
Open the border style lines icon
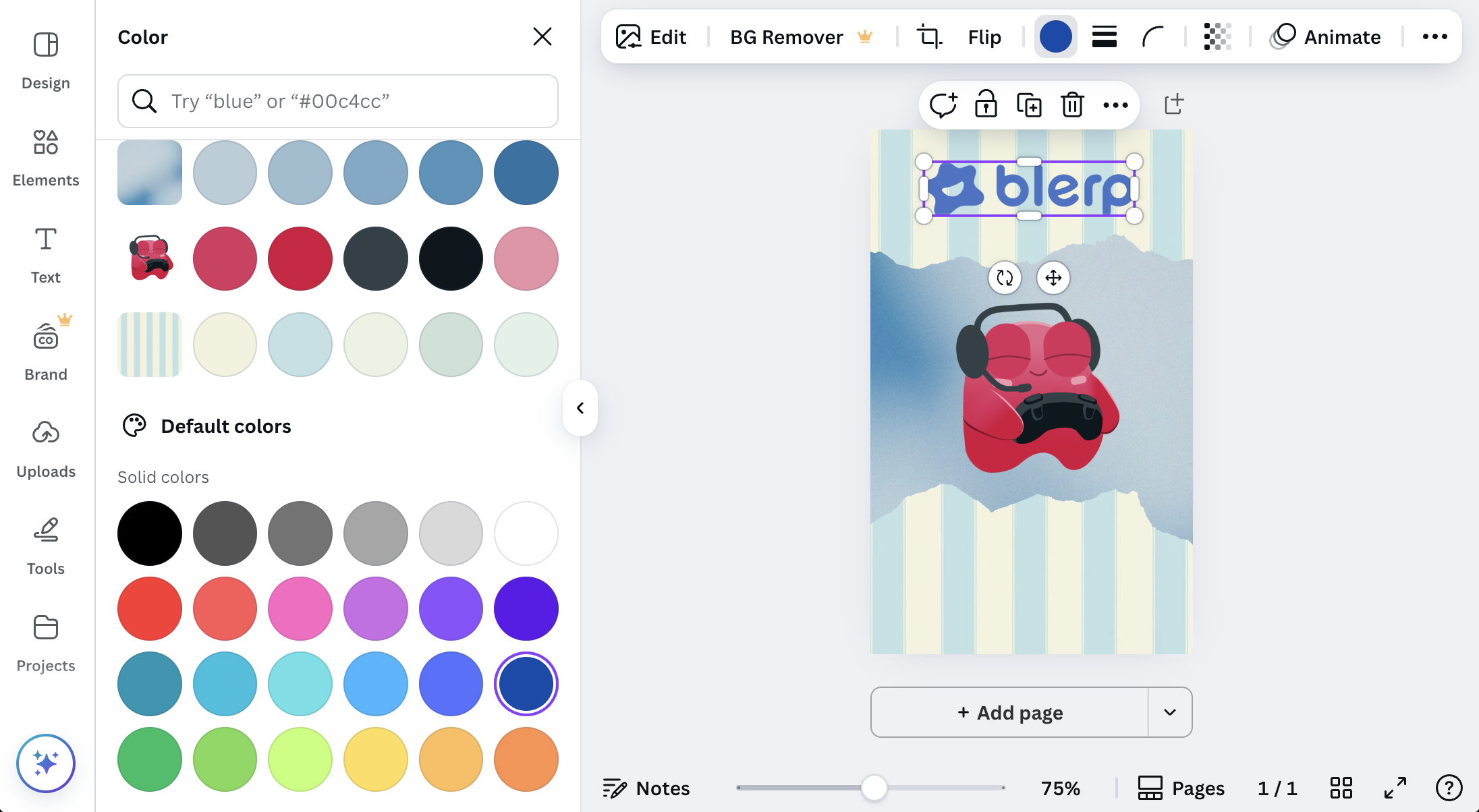click(1105, 36)
